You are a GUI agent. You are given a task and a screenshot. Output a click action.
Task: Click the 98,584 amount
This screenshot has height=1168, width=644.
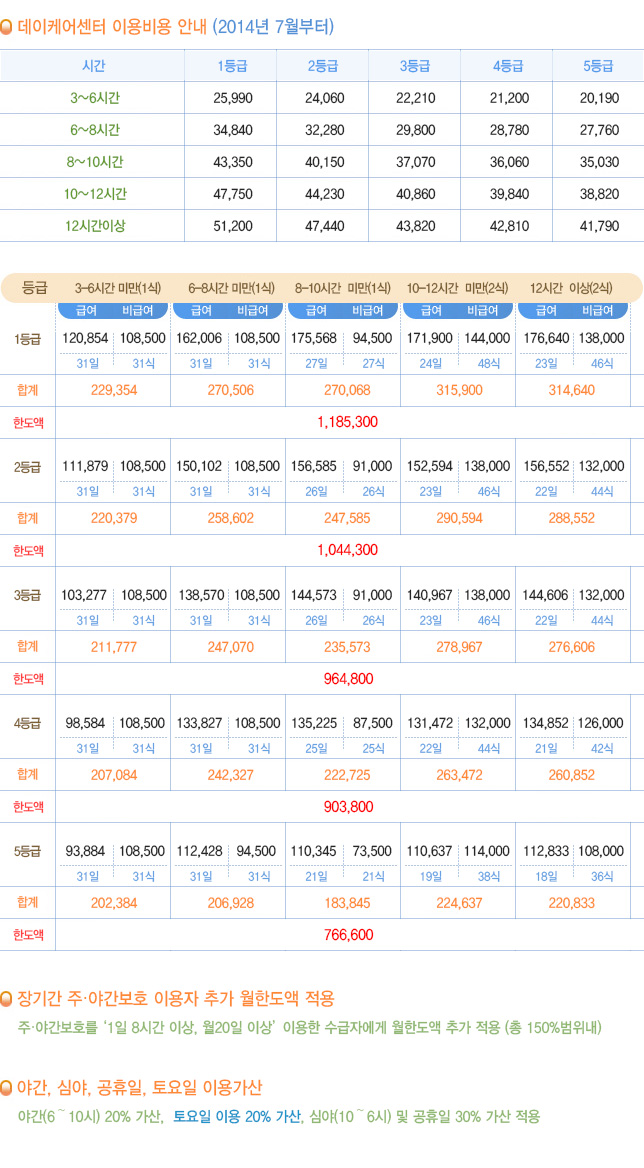coord(86,723)
